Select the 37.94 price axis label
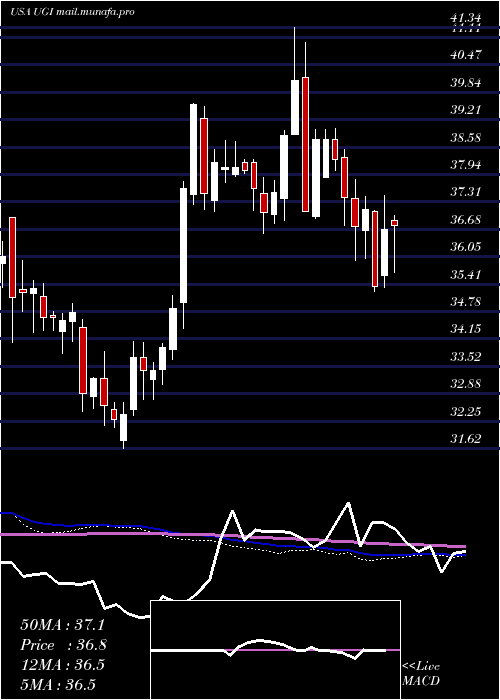Image resolution: width=500 pixels, height=700 pixels. point(466,165)
